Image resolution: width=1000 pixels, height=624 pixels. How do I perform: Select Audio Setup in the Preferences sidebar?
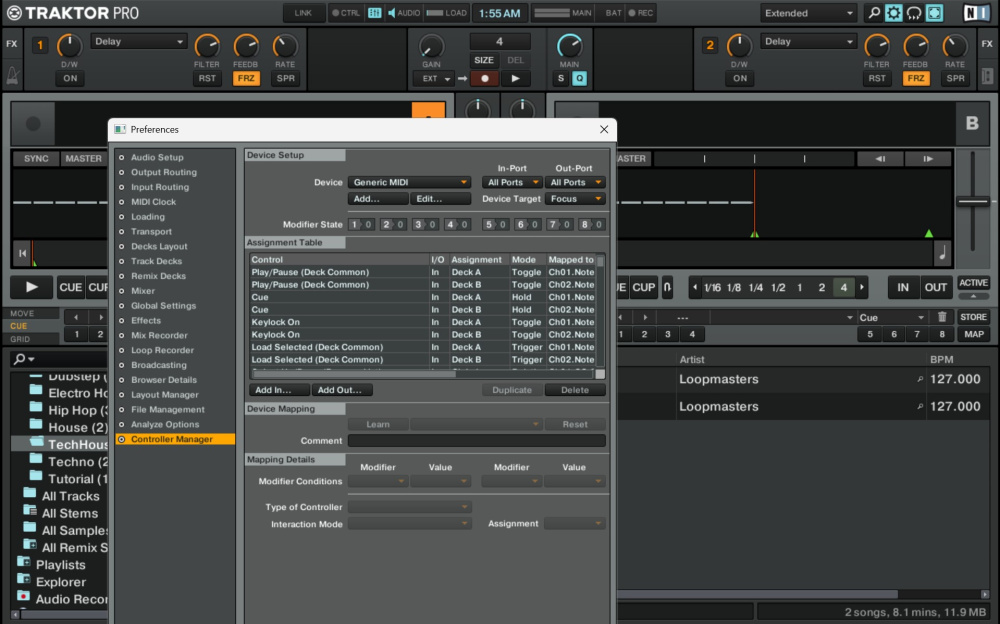(x=157, y=158)
